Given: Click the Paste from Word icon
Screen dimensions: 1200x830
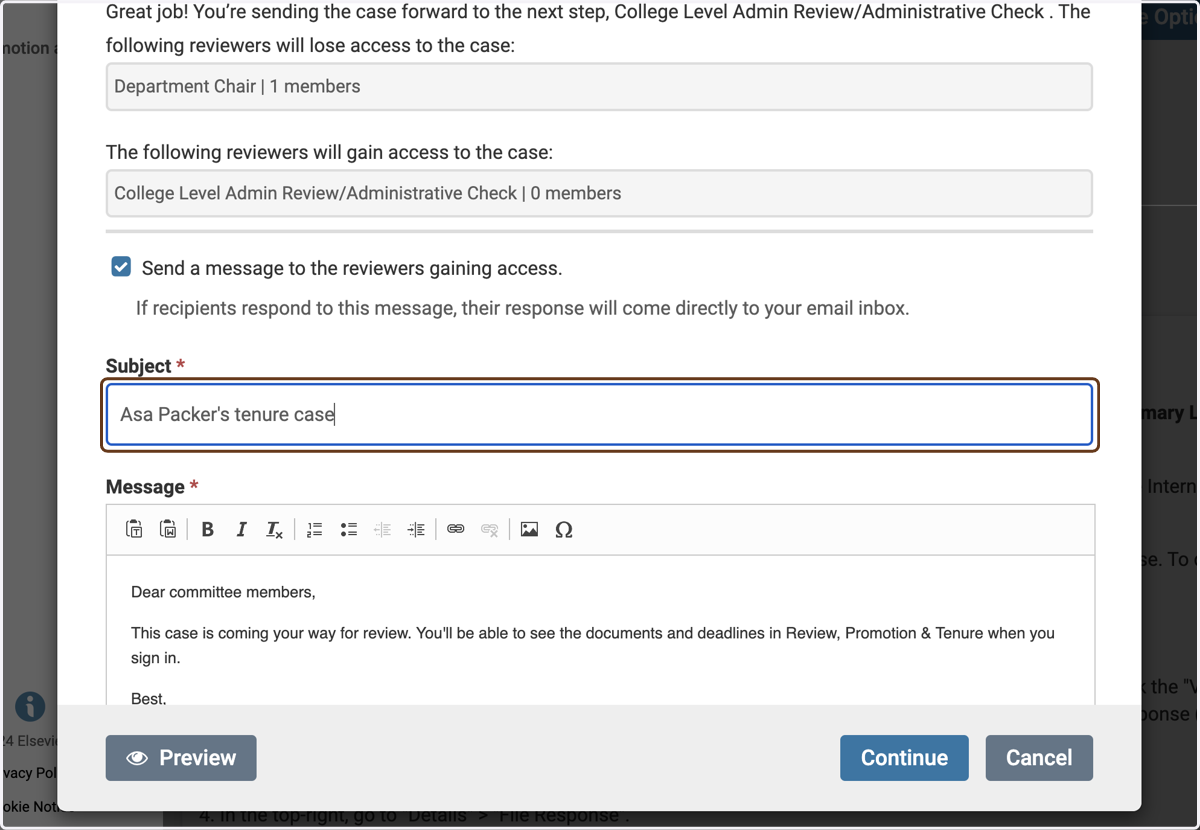Looking at the screenshot, I should 168,529.
